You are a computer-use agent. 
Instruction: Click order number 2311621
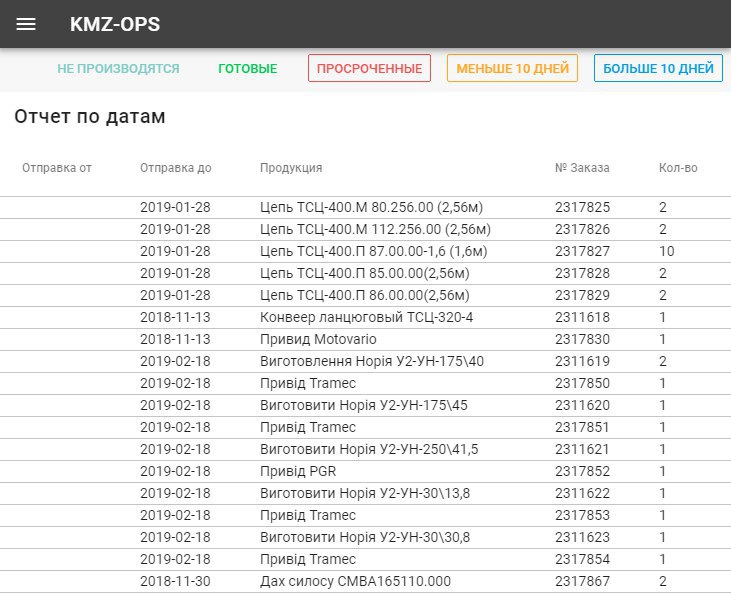tap(582, 449)
